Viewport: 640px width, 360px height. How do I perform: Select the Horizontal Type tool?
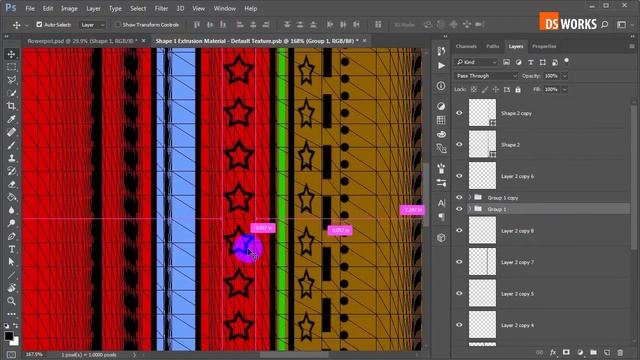point(11,249)
